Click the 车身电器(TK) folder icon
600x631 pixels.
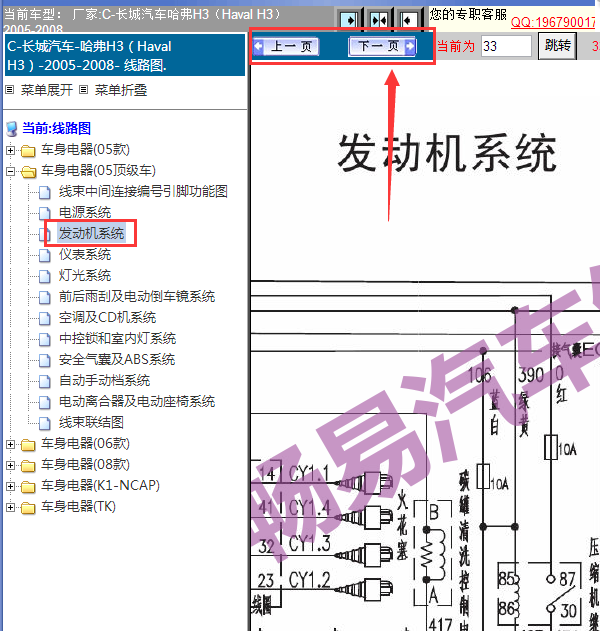click(28, 508)
